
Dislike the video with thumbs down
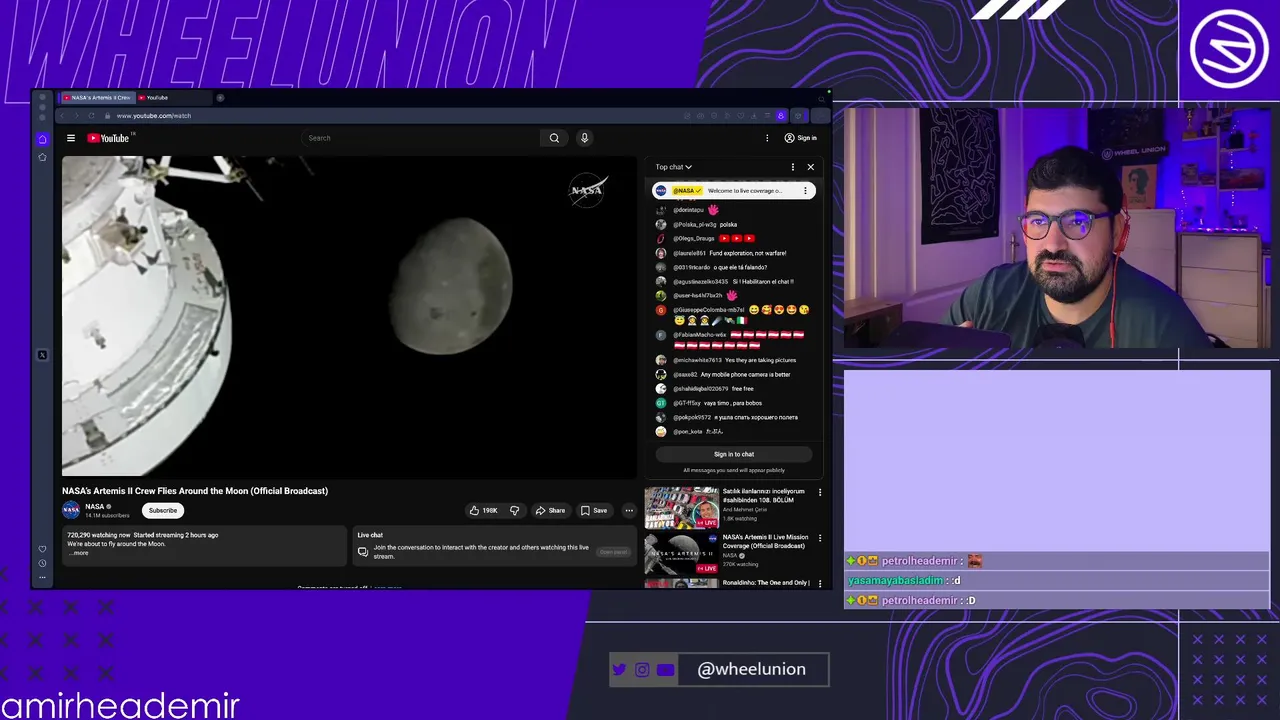tap(515, 510)
